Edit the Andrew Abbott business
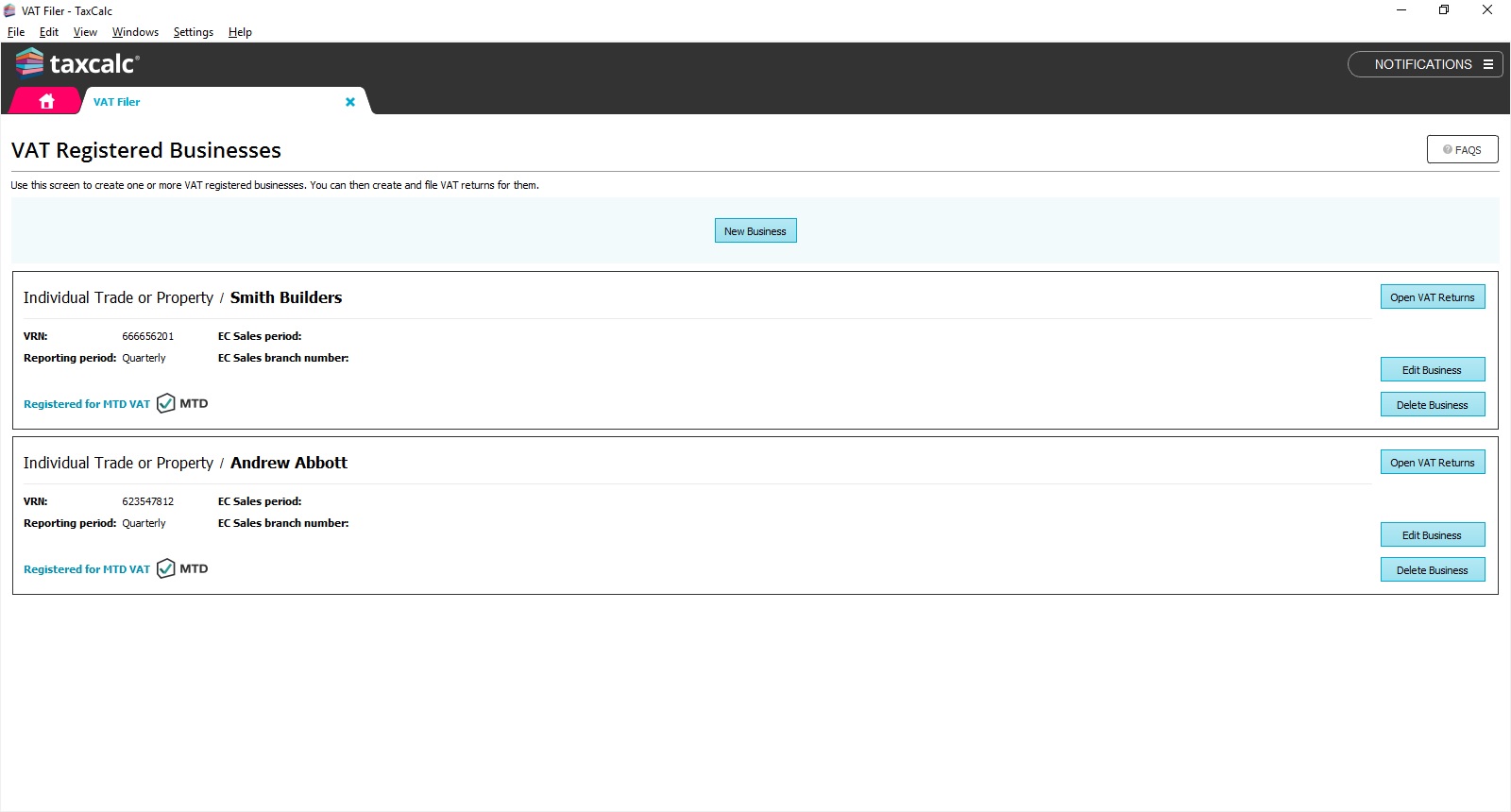 coord(1432,535)
